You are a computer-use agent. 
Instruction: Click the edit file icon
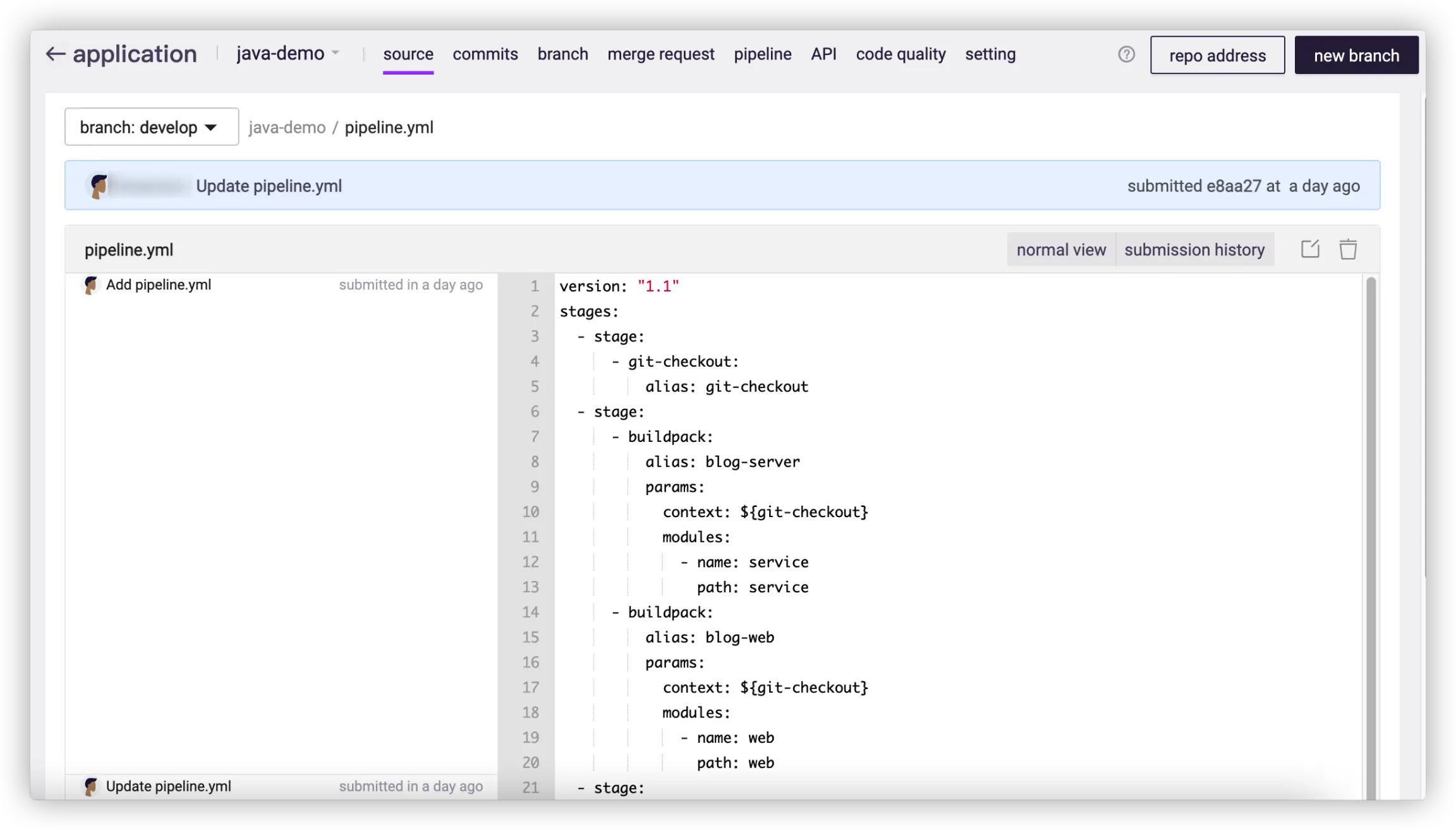pos(1310,249)
